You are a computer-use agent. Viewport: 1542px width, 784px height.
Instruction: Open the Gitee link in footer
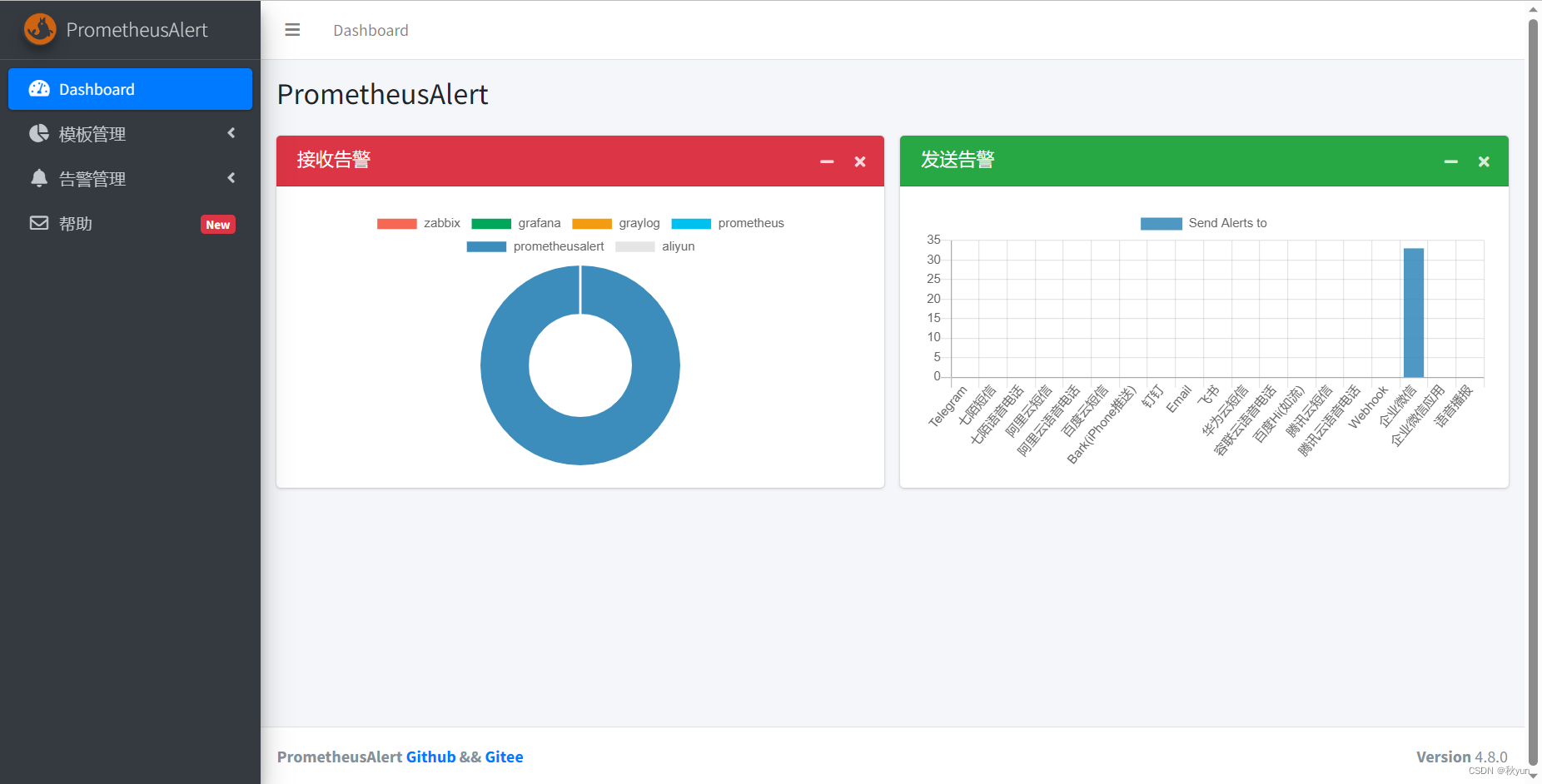(x=504, y=757)
